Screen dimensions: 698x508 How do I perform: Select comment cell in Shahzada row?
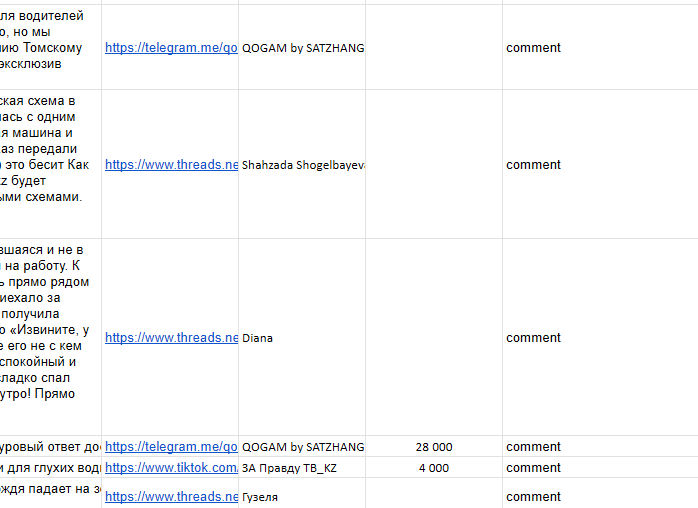pos(600,165)
